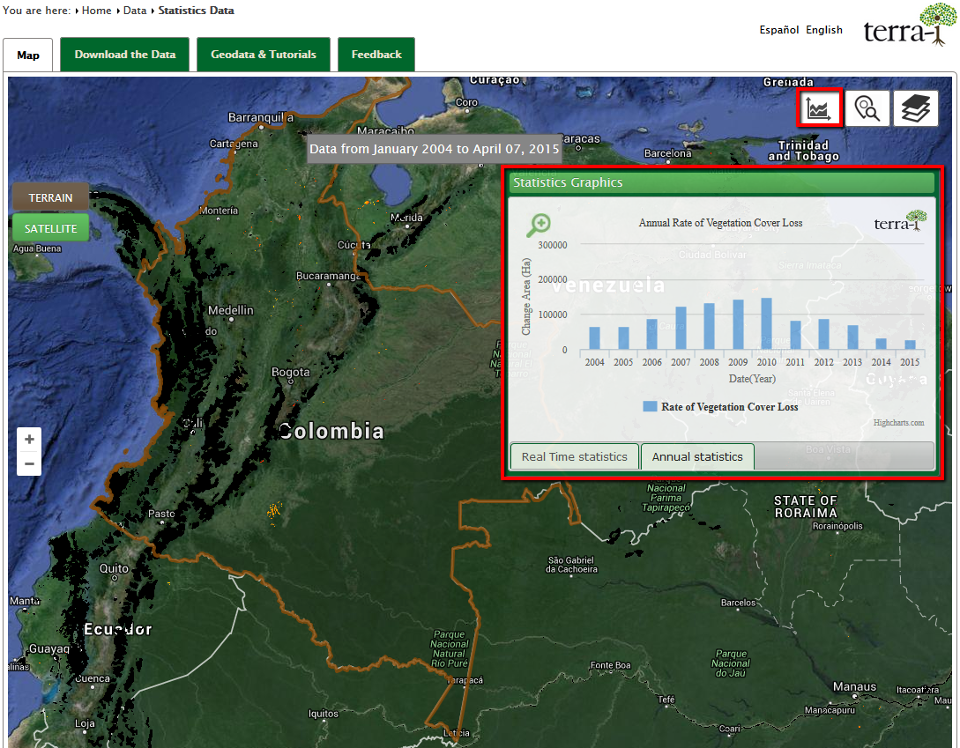Zoom in the chart with magnifier icon
This screenshot has height=748, width=960.
pyautogui.click(x=539, y=225)
